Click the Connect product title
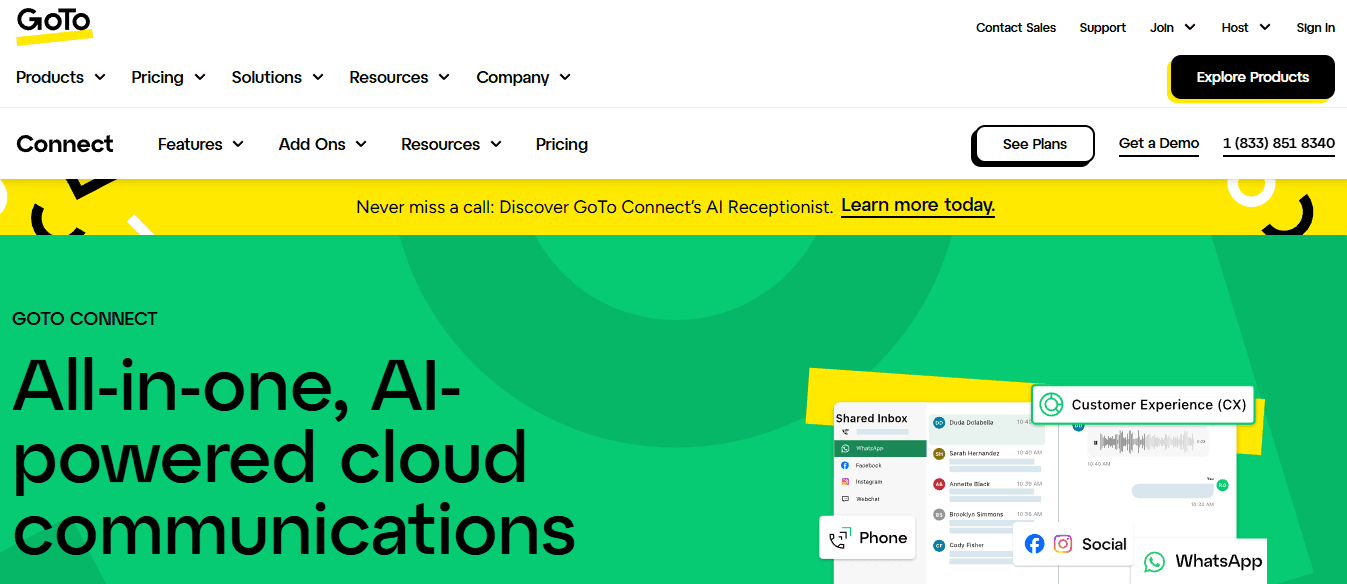This screenshot has width=1347, height=584. (65, 144)
